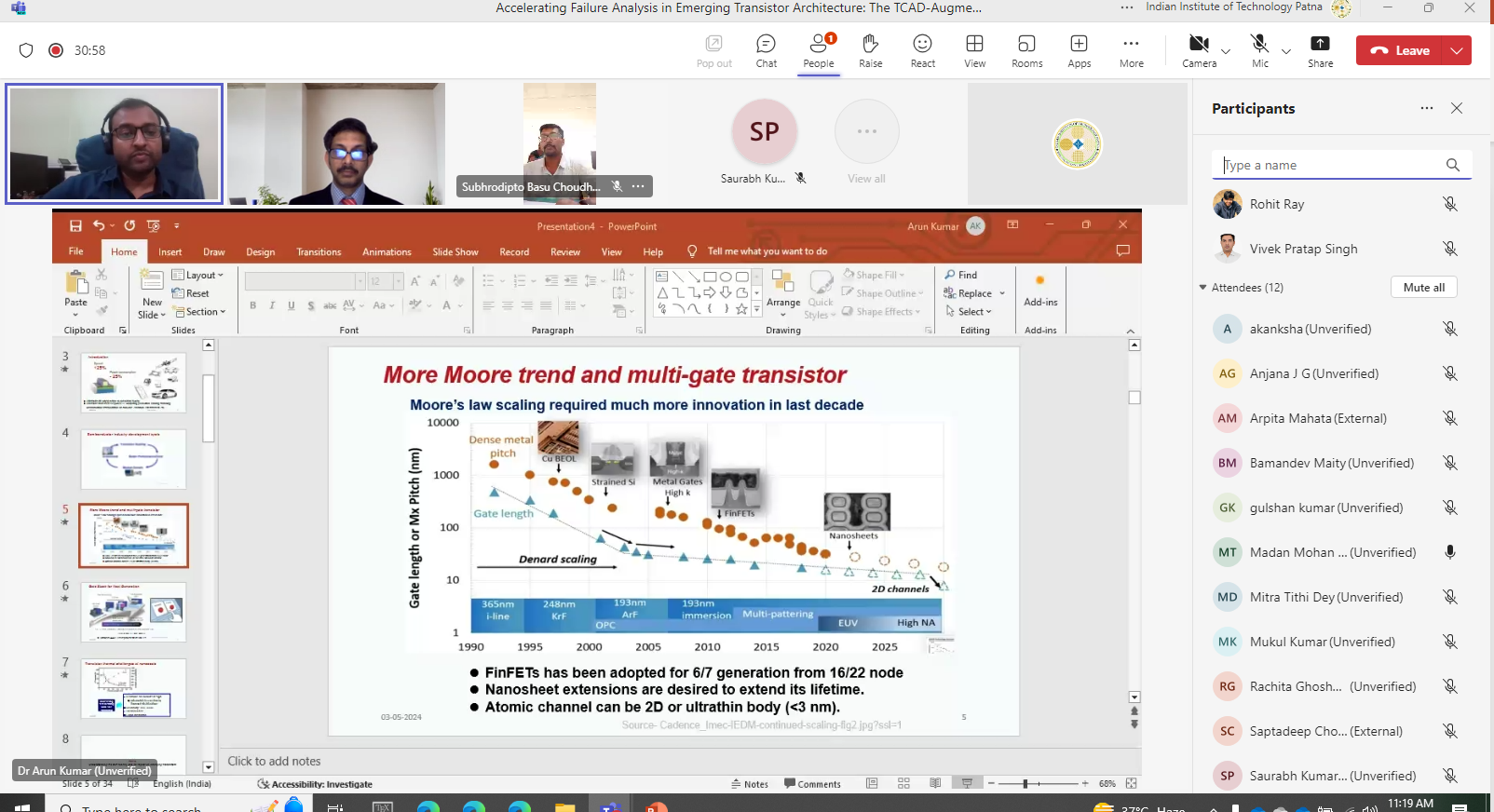Viewport: 1494px width, 812px height.
Task: Open breakout Rooms
Action: [x=1026, y=50]
